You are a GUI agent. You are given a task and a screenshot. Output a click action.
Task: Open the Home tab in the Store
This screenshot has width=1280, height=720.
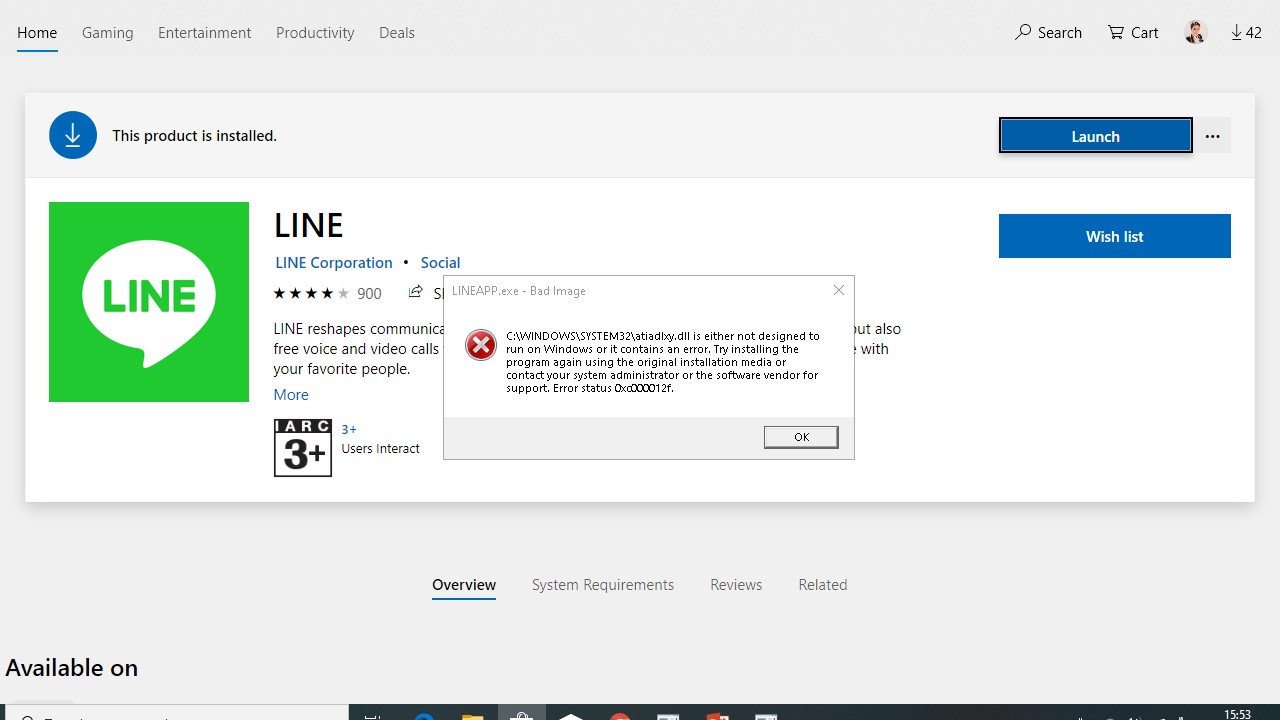(x=37, y=32)
